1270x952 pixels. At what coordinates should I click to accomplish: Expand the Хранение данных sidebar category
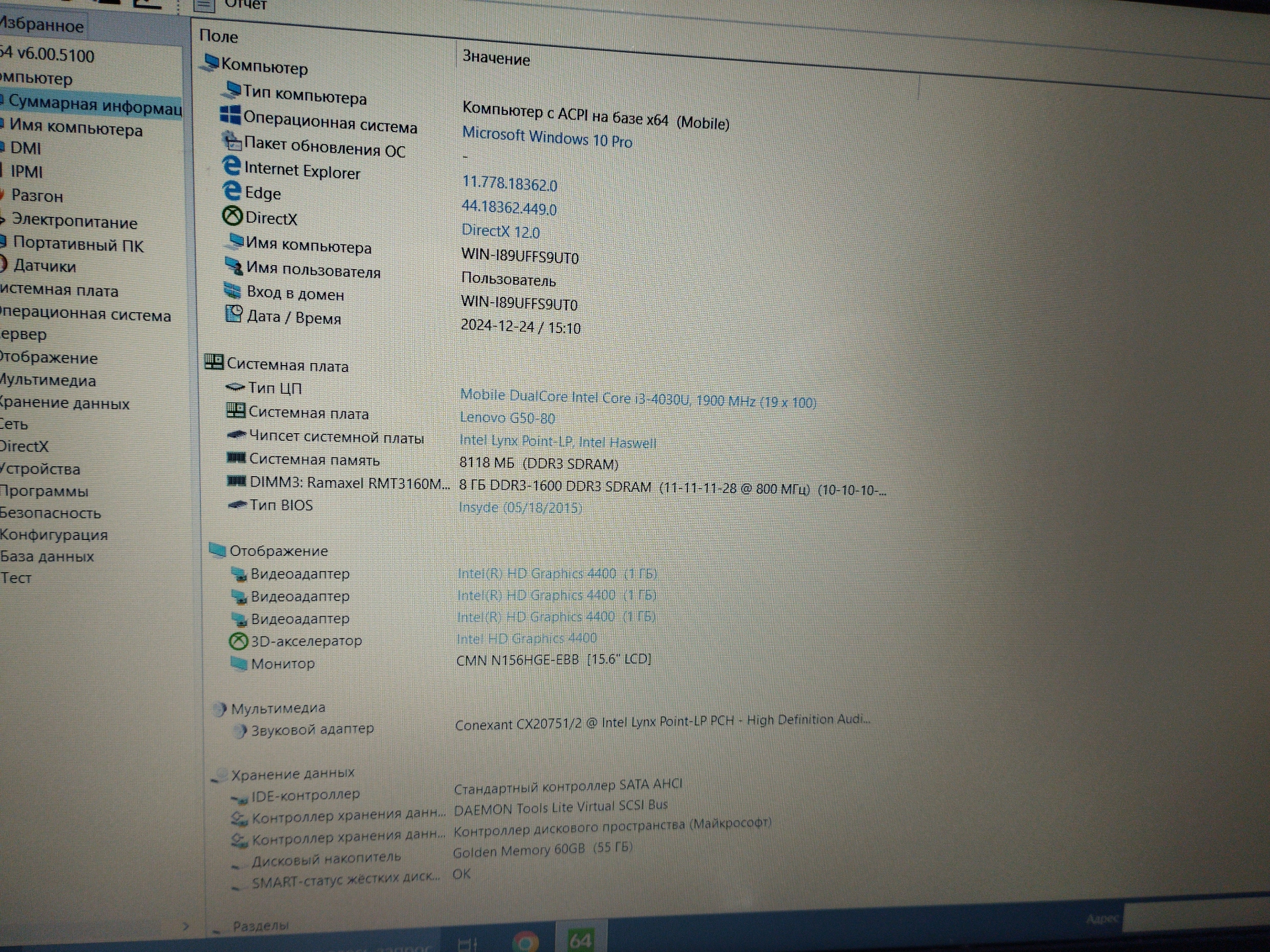[64, 403]
